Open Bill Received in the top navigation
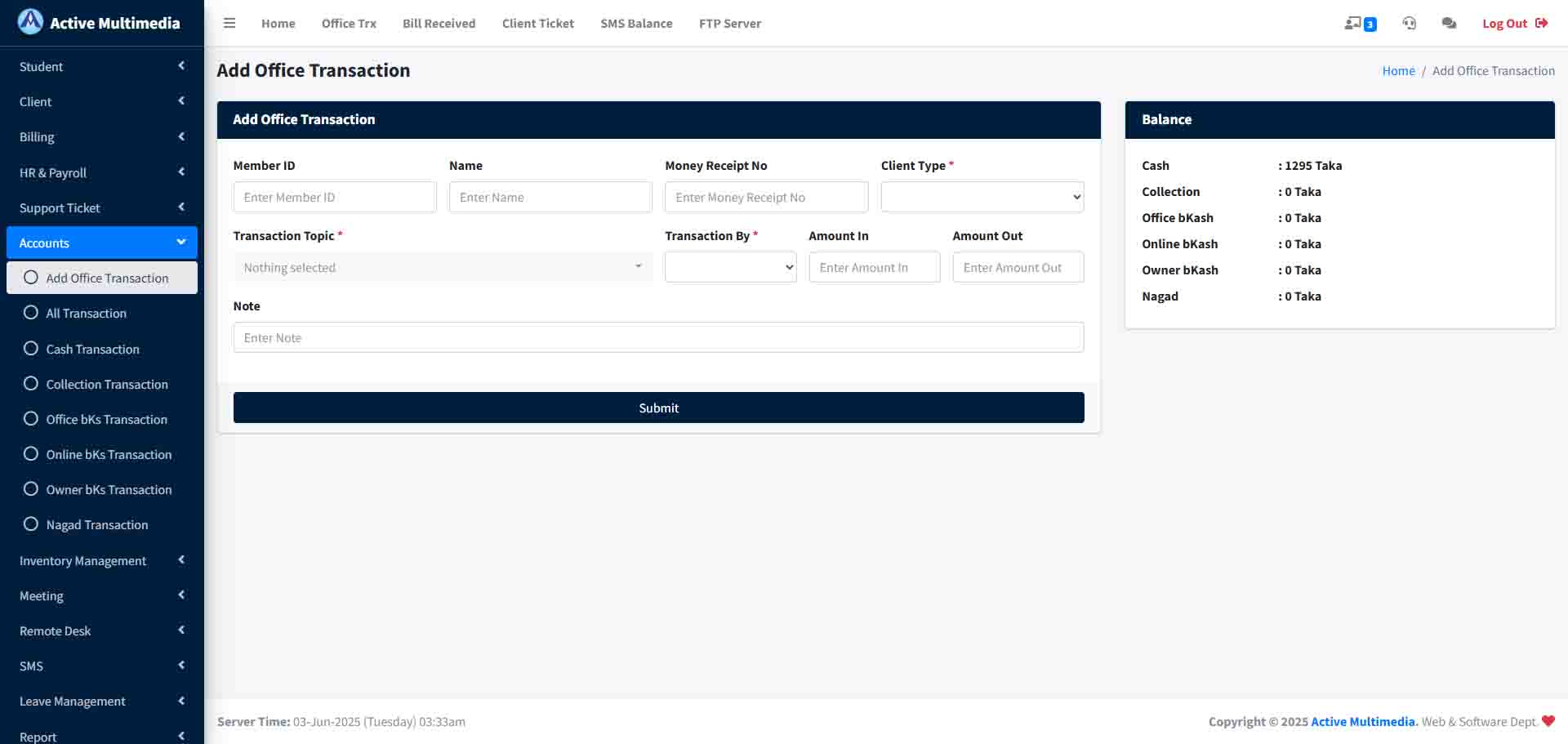This screenshot has height=744, width=1568. click(x=439, y=24)
